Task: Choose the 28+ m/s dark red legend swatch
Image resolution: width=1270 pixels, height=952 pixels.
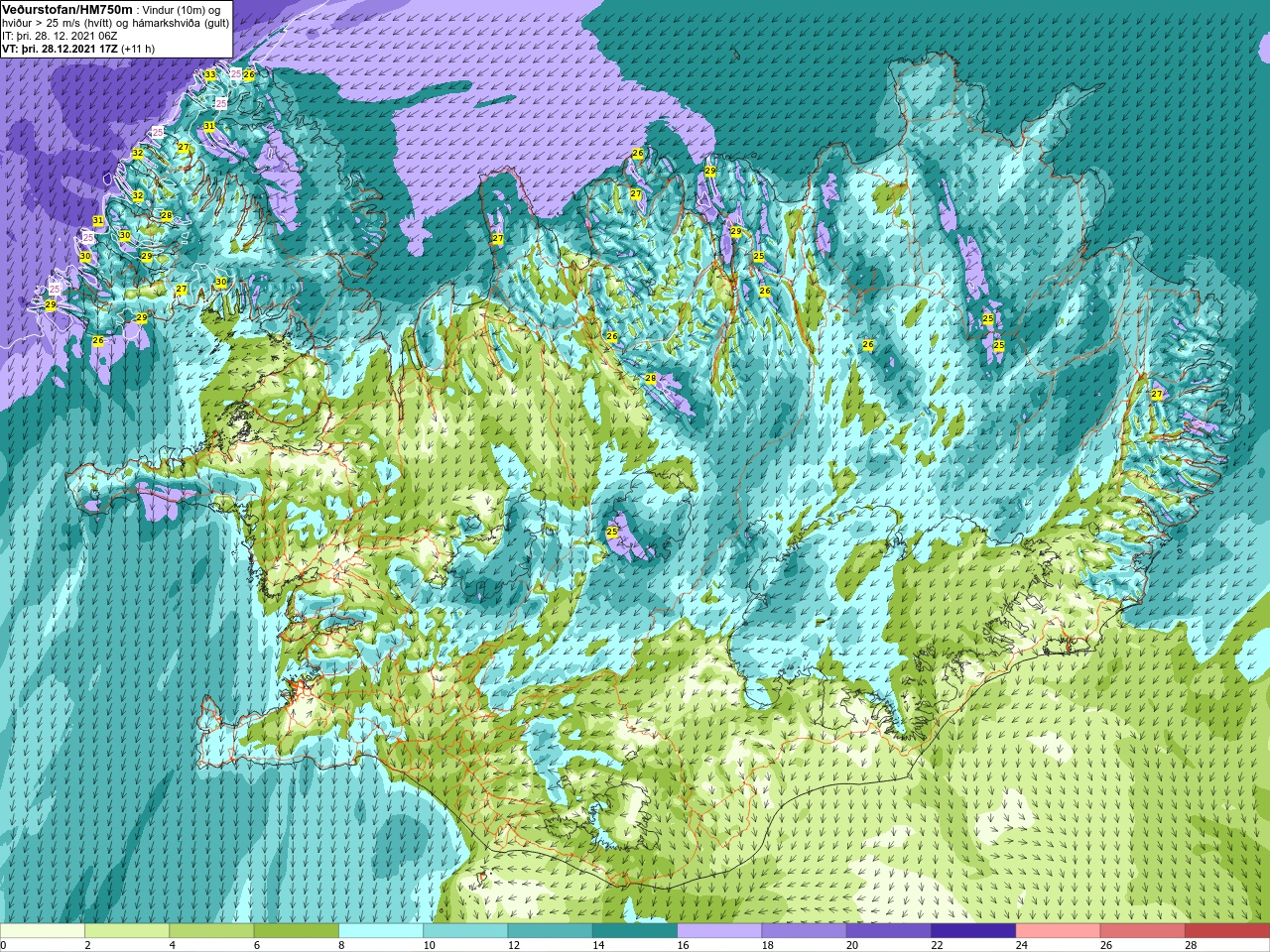Action: click(1227, 931)
